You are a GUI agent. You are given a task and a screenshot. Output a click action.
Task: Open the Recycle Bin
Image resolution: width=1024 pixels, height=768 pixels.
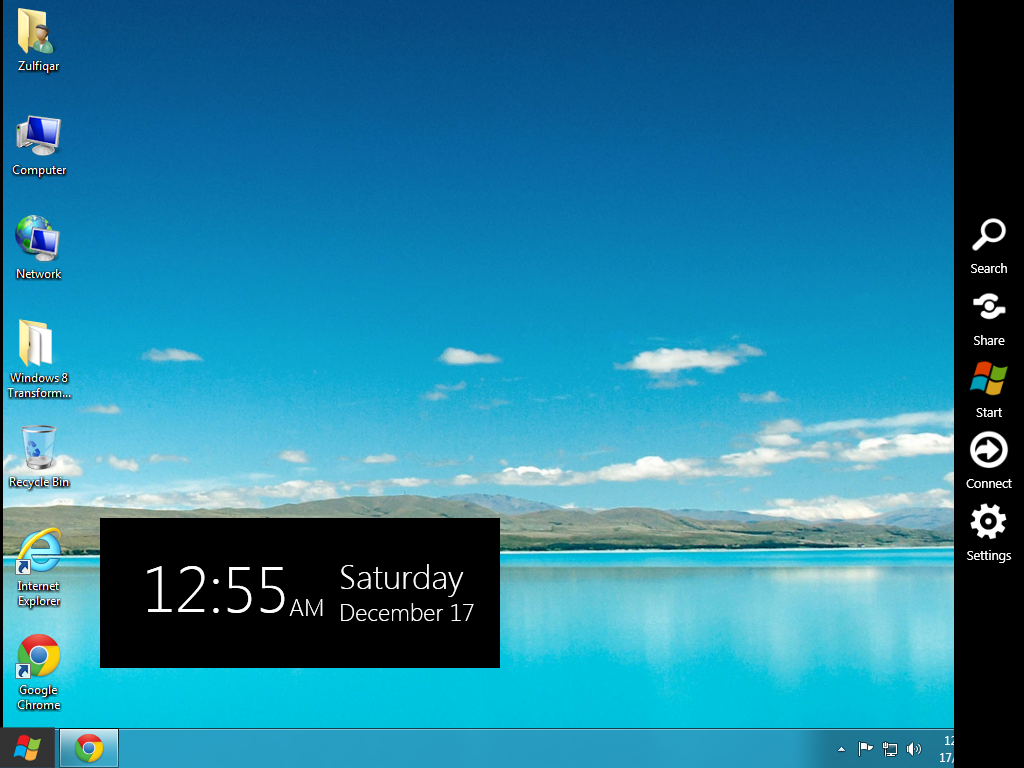point(38,452)
